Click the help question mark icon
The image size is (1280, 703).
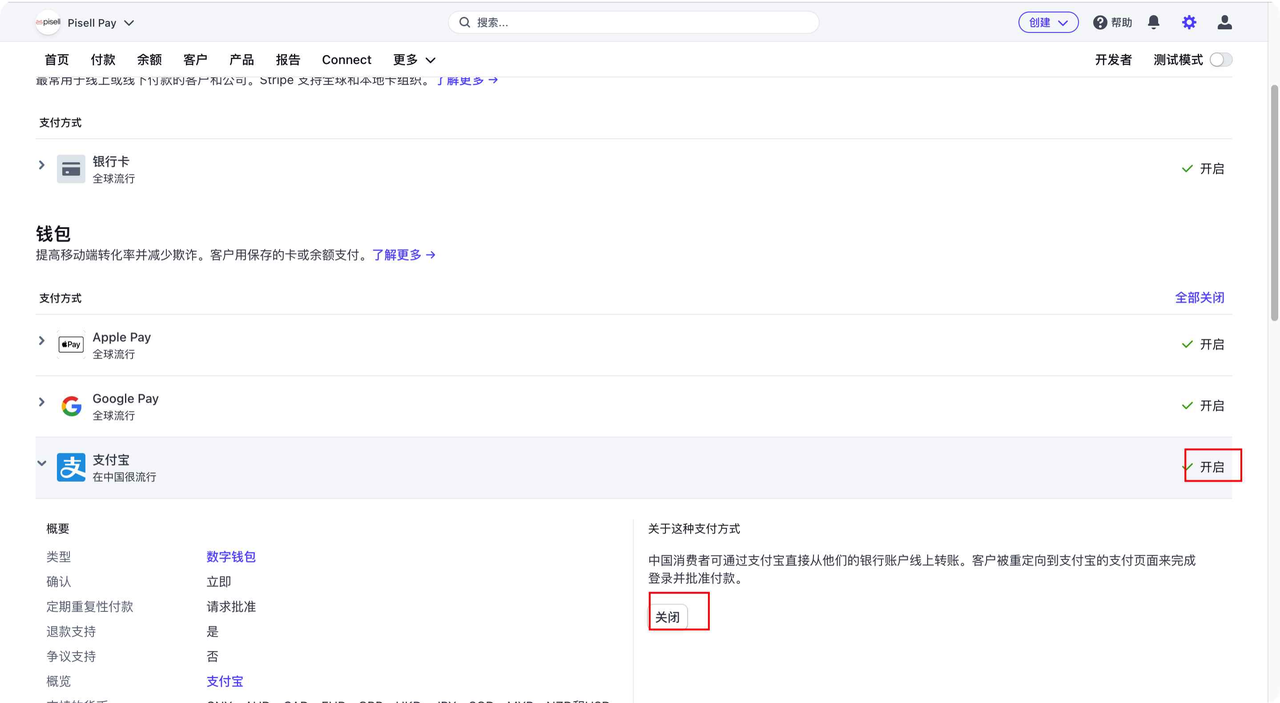[x=1100, y=22]
